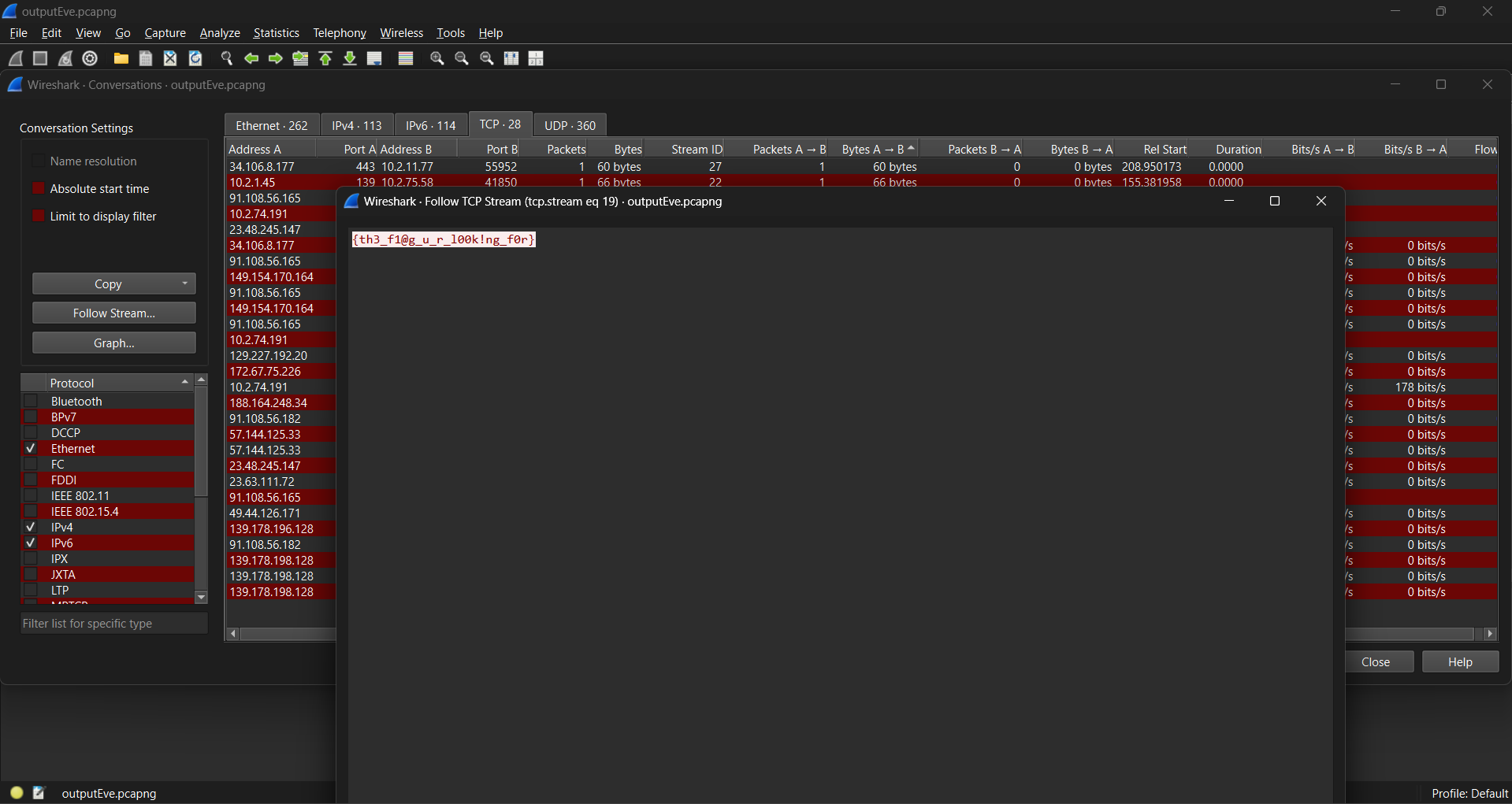Reload this capture file icon
Viewport: 1512px width, 804px height.
[x=195, y=58]
